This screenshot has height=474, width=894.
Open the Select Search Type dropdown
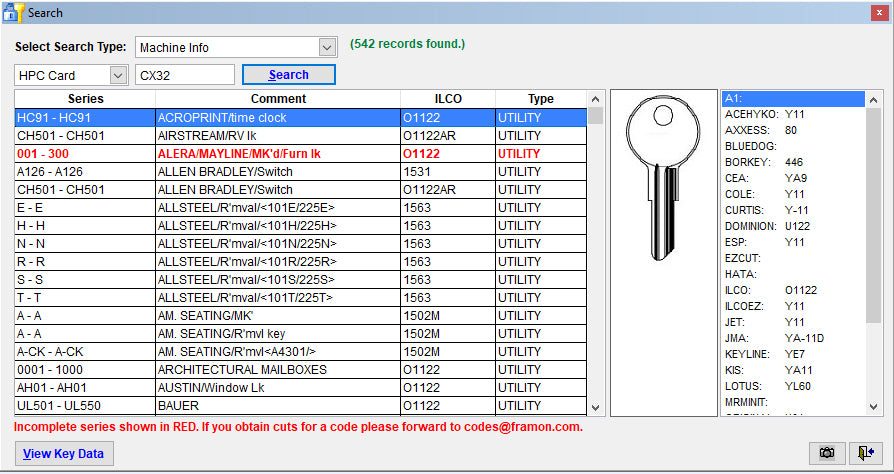[326, 47]
